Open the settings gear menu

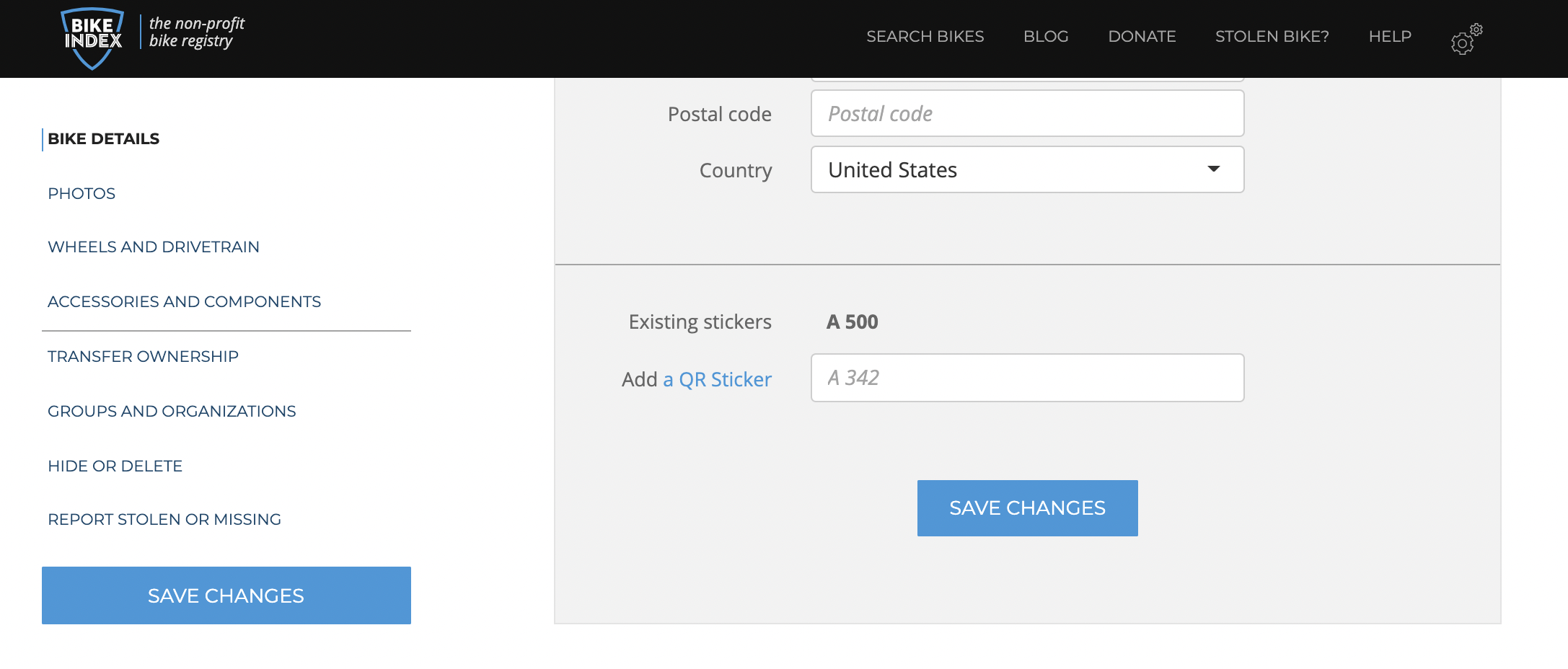[1465, 40]
